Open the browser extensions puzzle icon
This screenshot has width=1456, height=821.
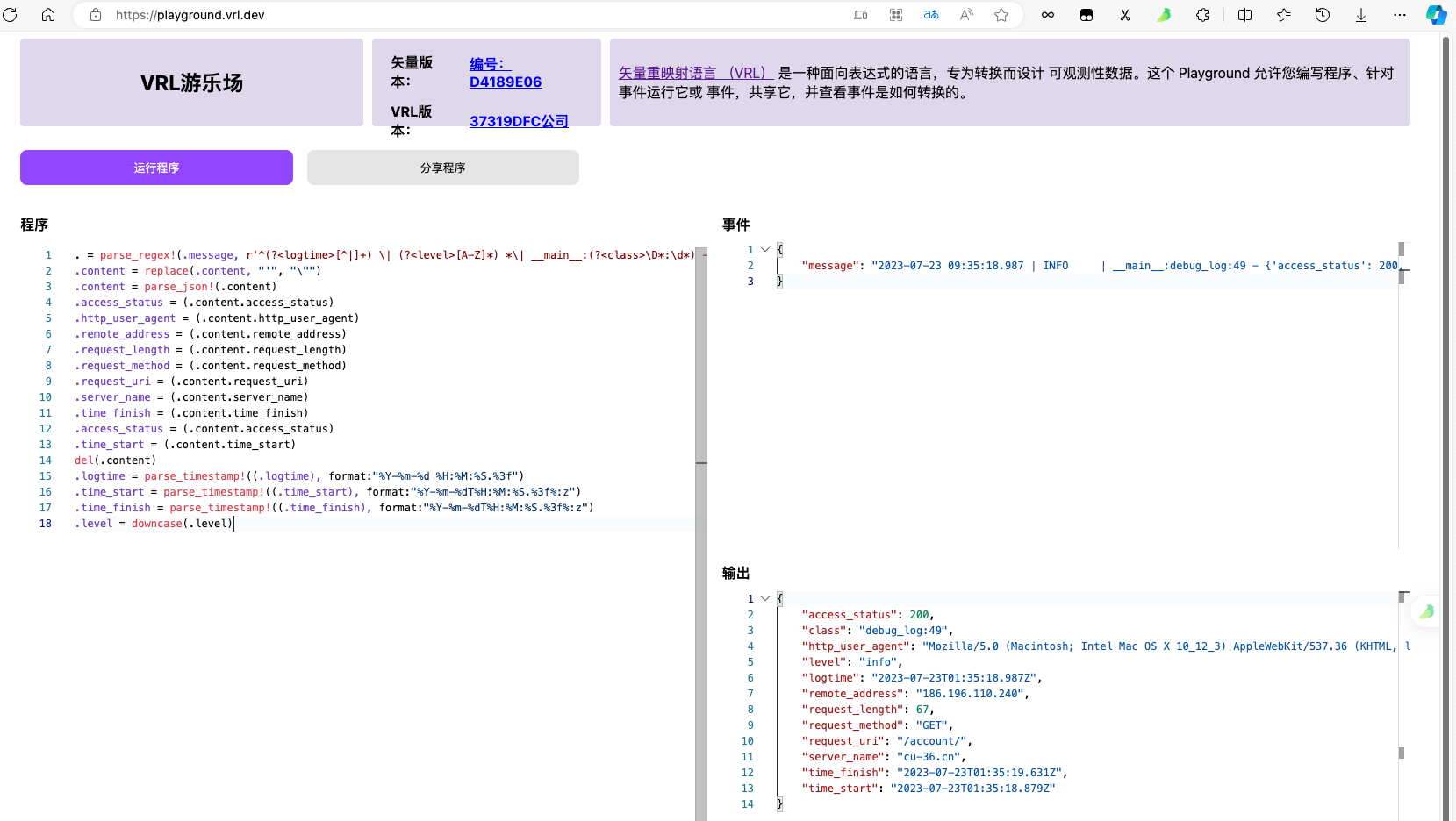[1202, 15]
